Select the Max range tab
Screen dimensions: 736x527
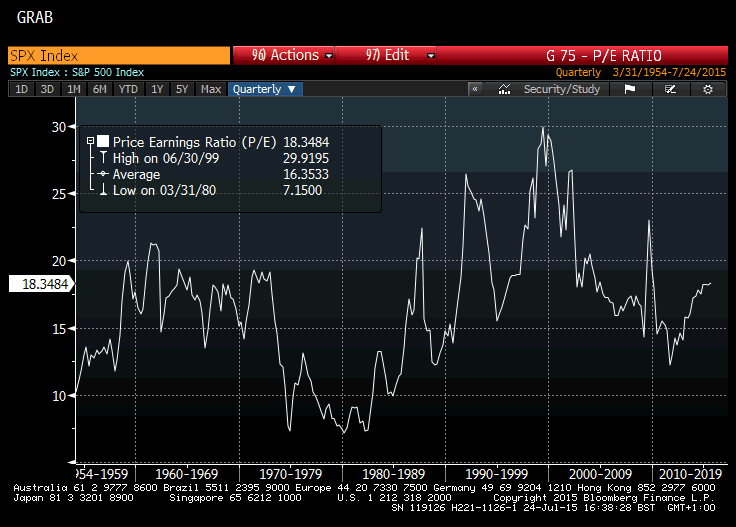tap(211, 89)
